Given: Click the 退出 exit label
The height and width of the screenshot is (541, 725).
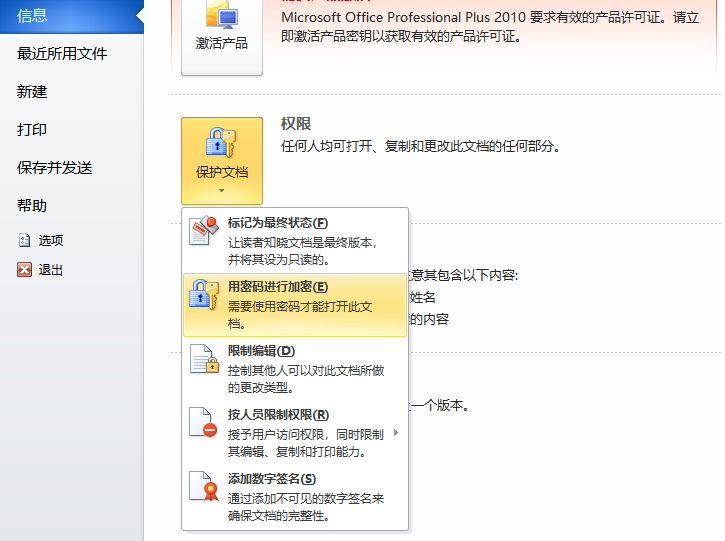Looking at the screenshot, I should pos(51,270).
